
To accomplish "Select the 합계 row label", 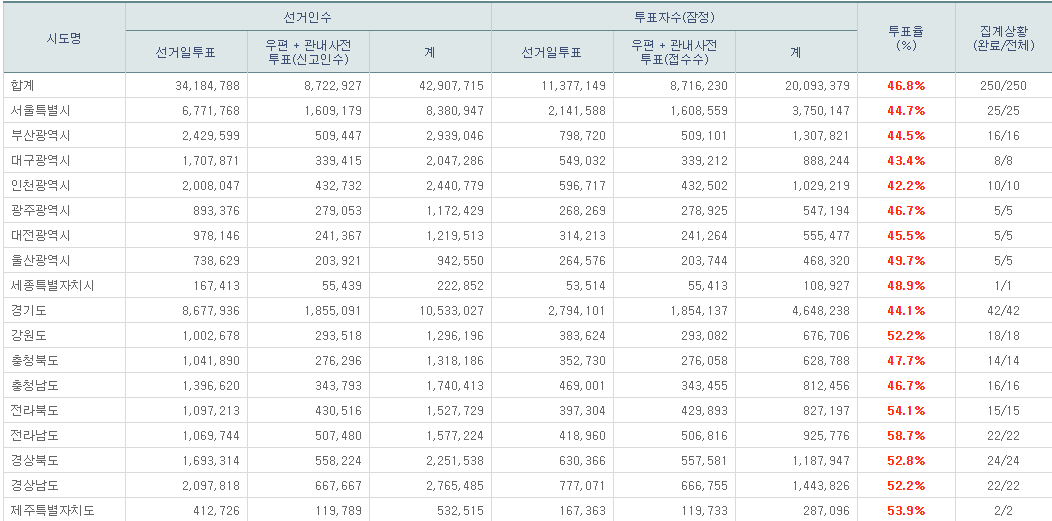I will [20, 86].
